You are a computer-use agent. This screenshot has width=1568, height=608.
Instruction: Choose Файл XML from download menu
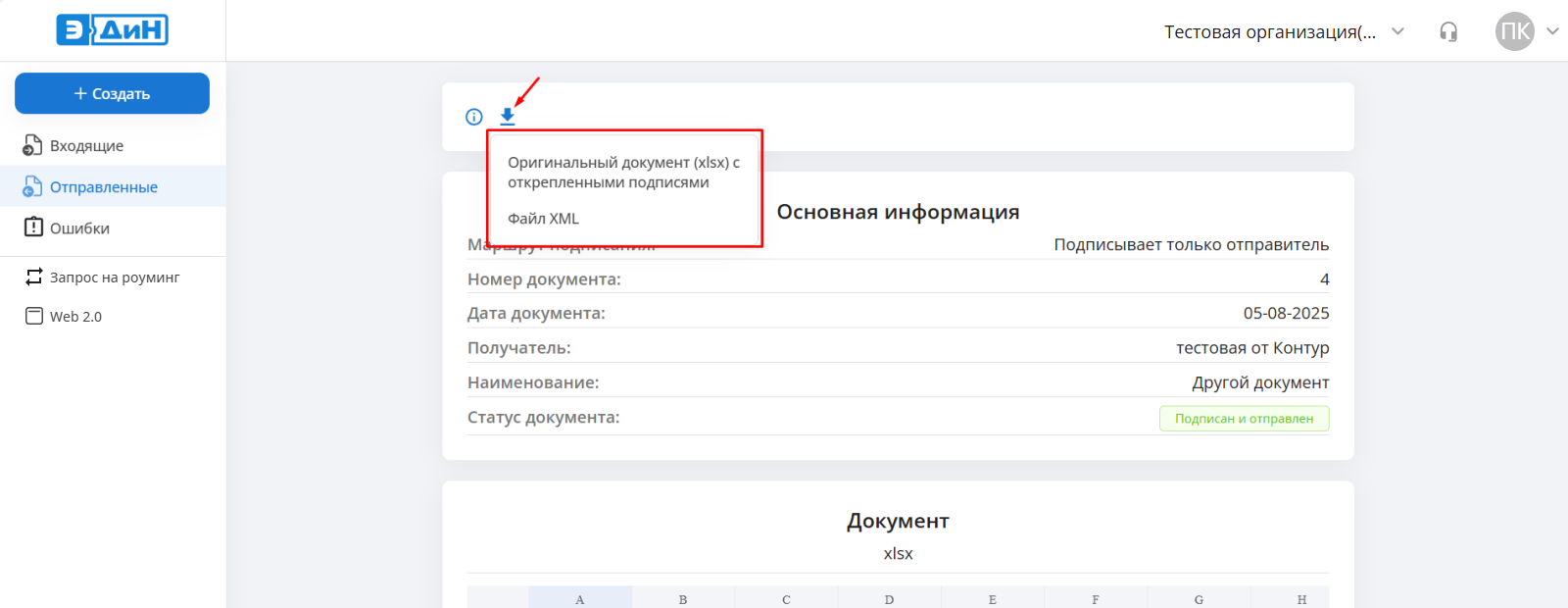point(543,219)
